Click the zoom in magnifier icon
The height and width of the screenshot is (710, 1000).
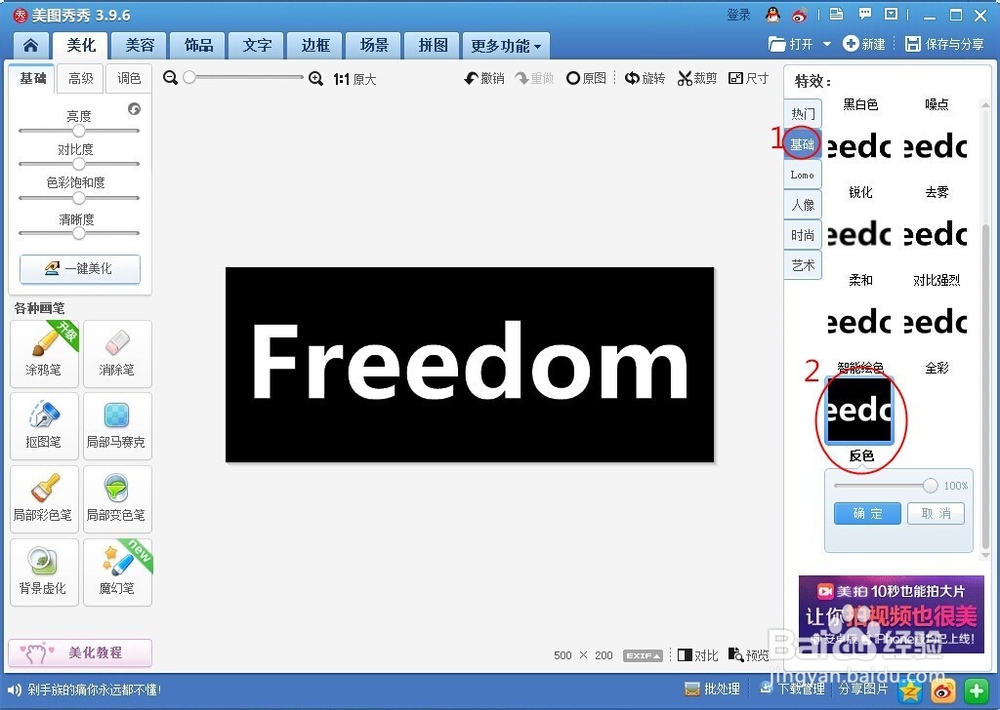(316, 78)
